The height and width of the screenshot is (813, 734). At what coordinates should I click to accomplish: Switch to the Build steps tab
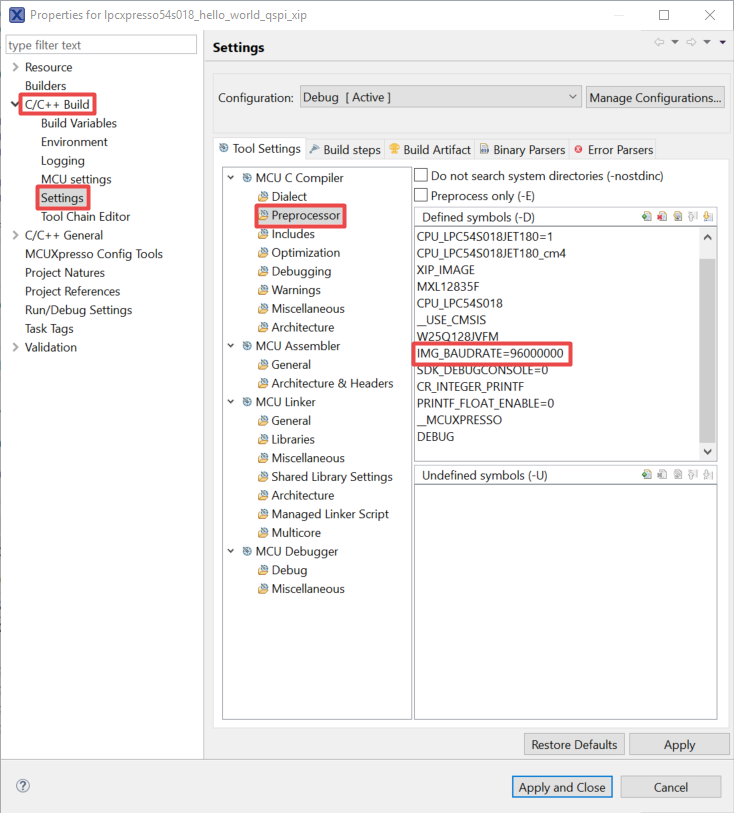[345, 150]
